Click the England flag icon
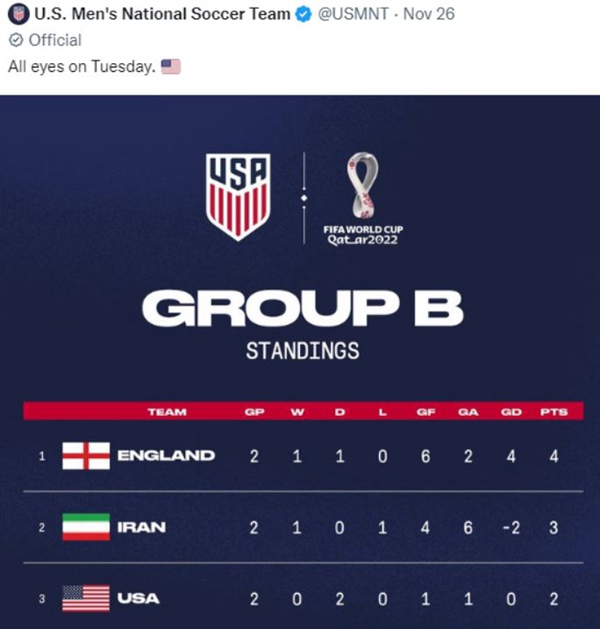Screen dimensions: 600x629 pos(86,456)
